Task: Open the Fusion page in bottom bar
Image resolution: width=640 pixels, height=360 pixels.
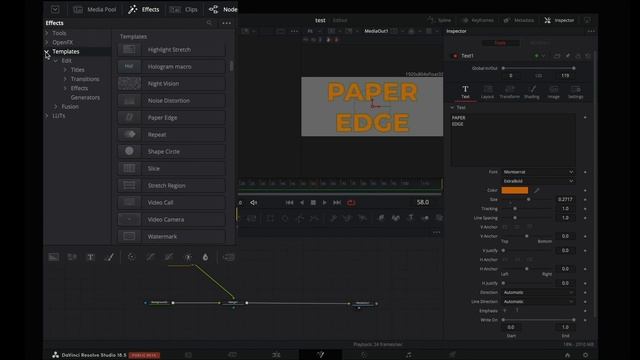Action: pyautogui.click(x=320, y=355)
